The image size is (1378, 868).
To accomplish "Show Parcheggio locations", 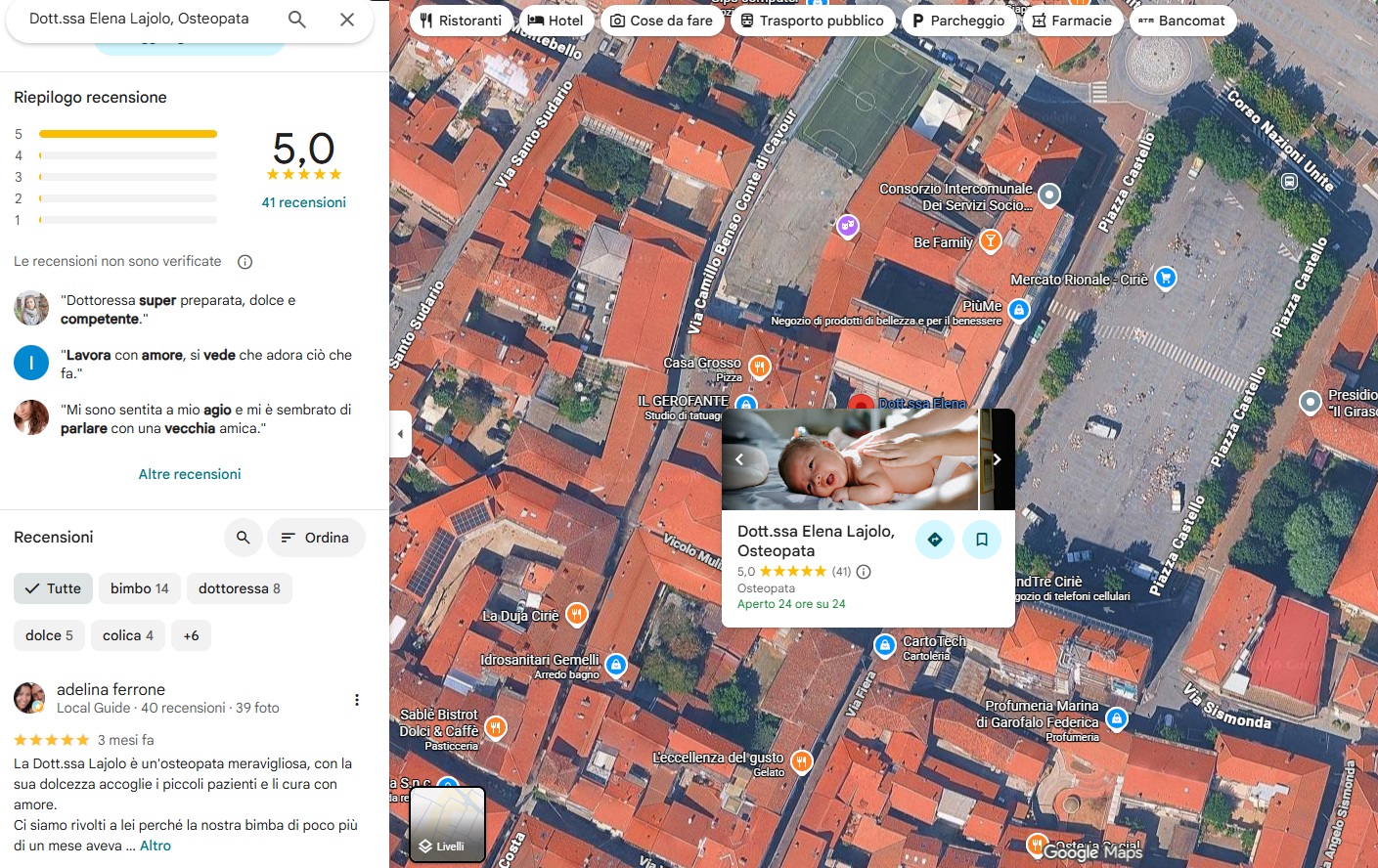I will point(958,21).
